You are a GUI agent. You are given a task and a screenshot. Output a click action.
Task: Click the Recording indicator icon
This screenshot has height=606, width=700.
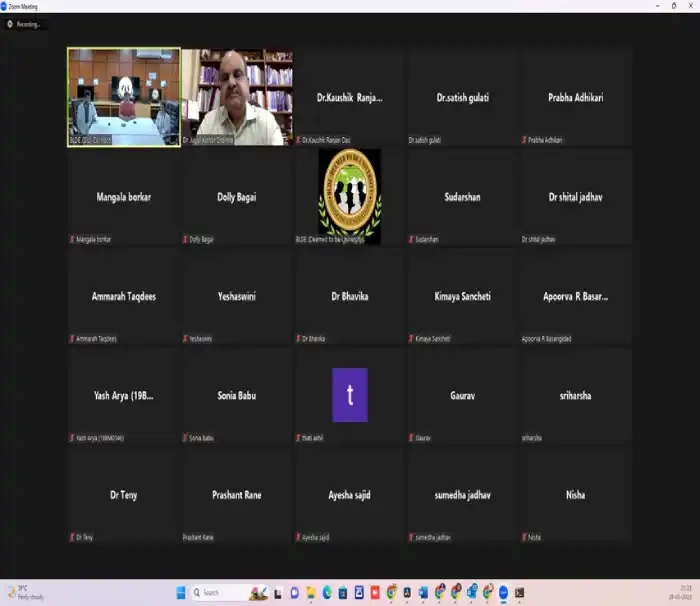click(9, 24)
